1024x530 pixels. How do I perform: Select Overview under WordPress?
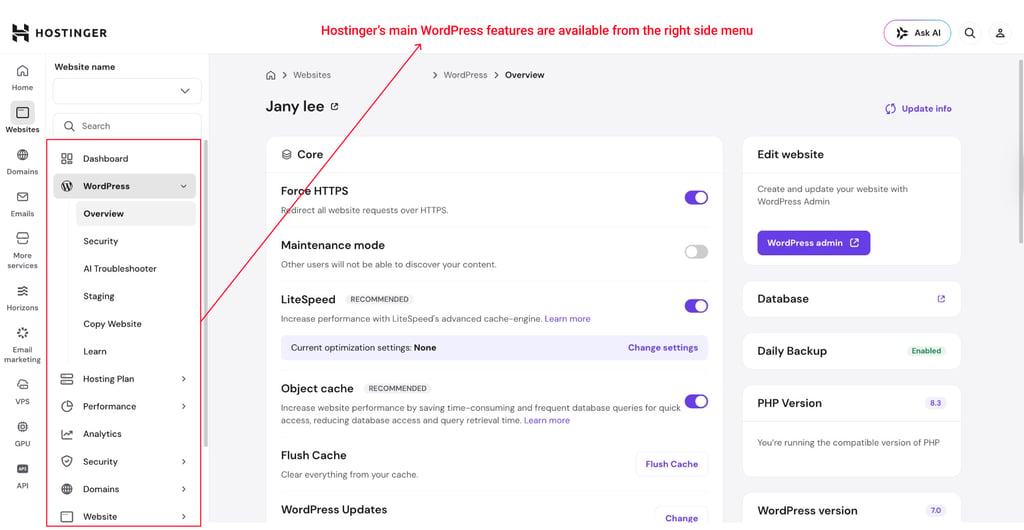[136, 213]
